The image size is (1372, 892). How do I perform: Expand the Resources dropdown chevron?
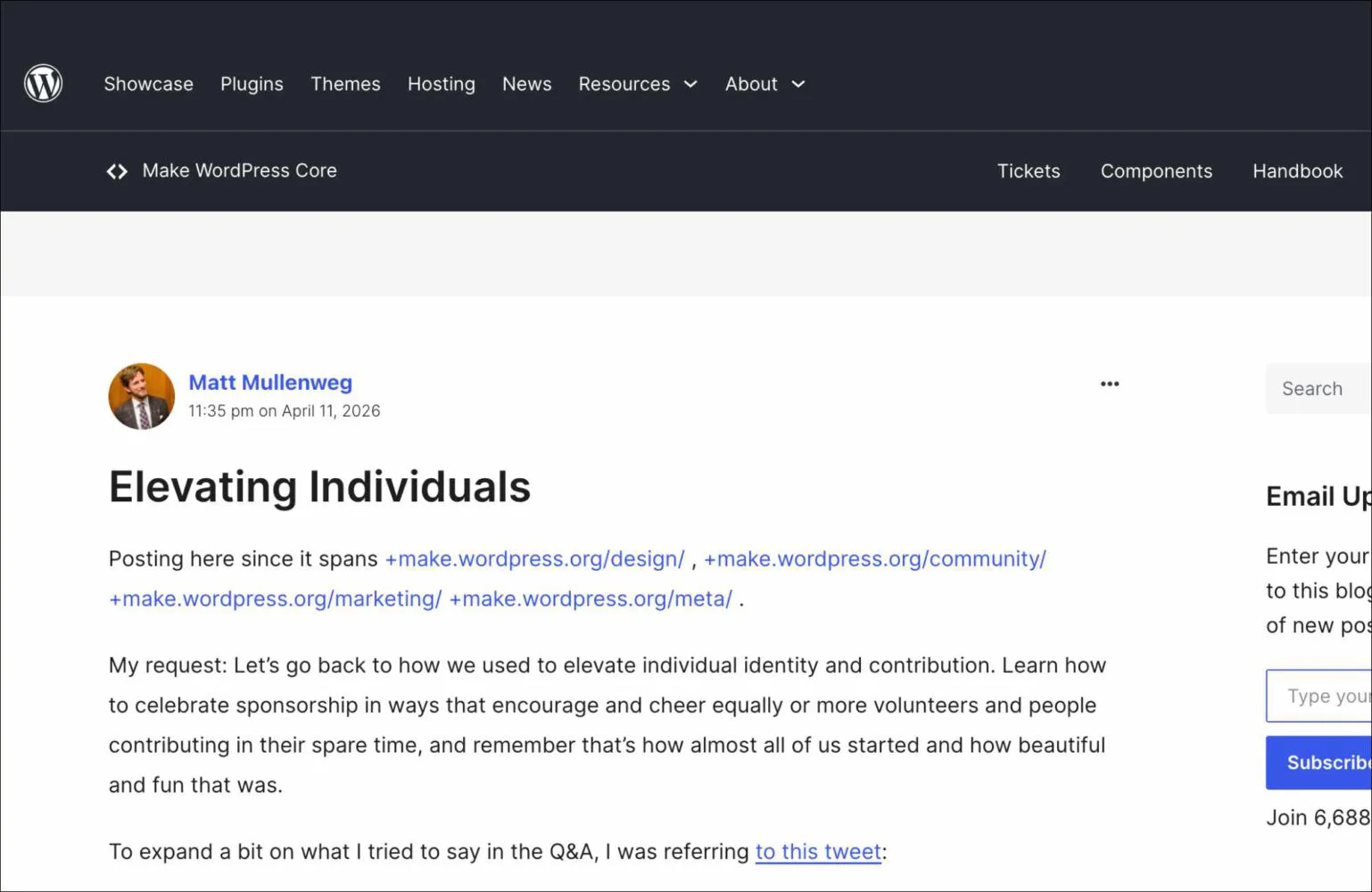pos(690,84)
